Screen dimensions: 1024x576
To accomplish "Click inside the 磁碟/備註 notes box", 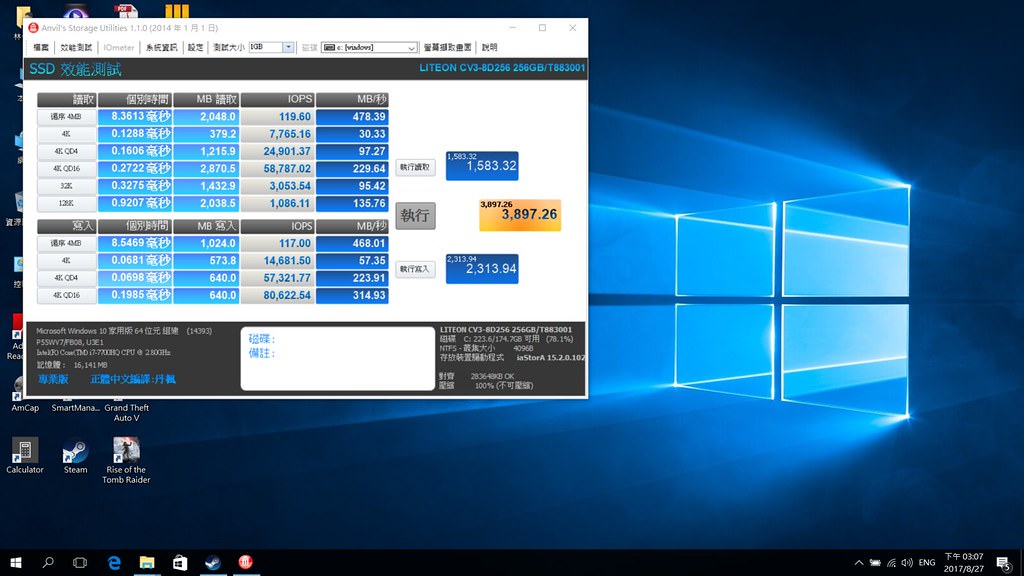I will (x=338, y=359).
